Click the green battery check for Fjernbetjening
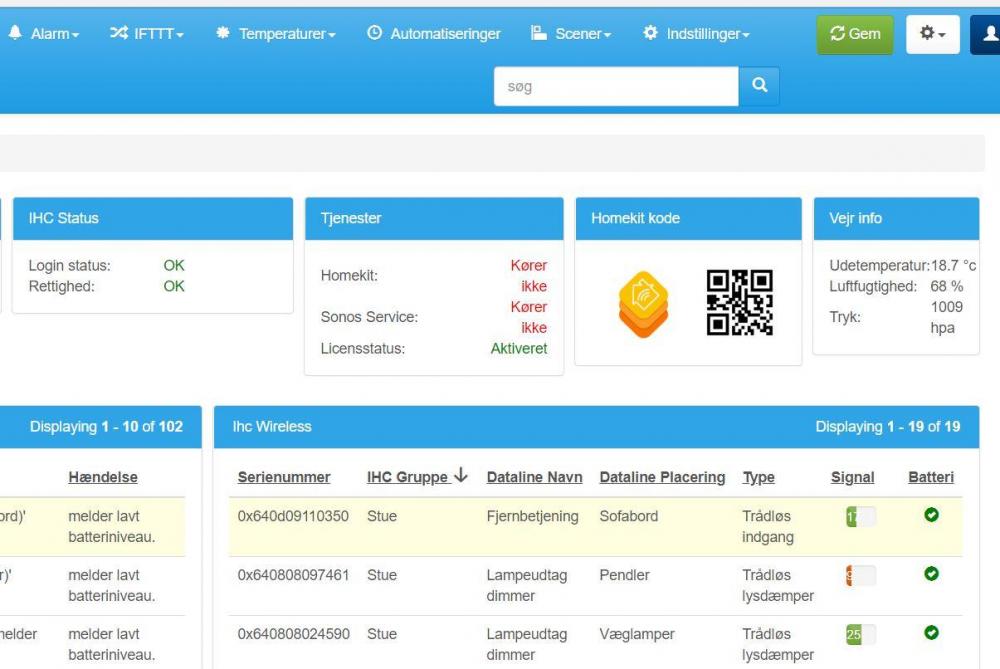The width and height of the screenshot is (1000, 669). 931,516
